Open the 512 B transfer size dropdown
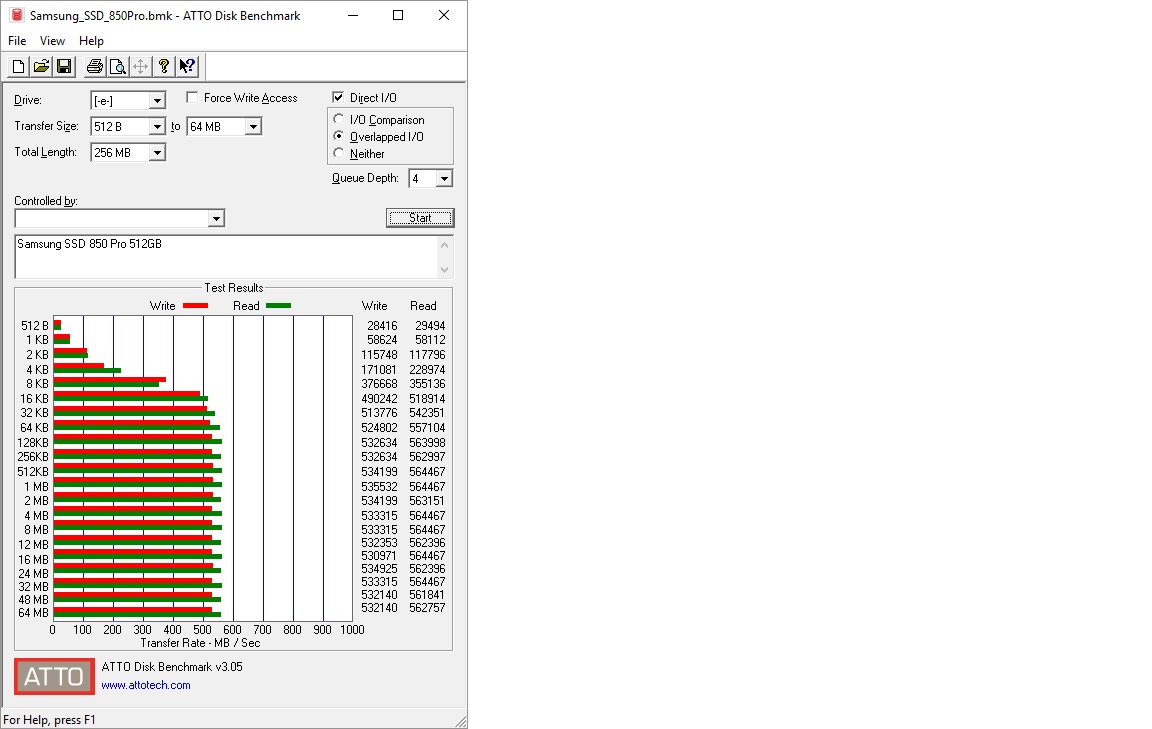Screen dimensions: 1152x729 [x=157, y=126]
